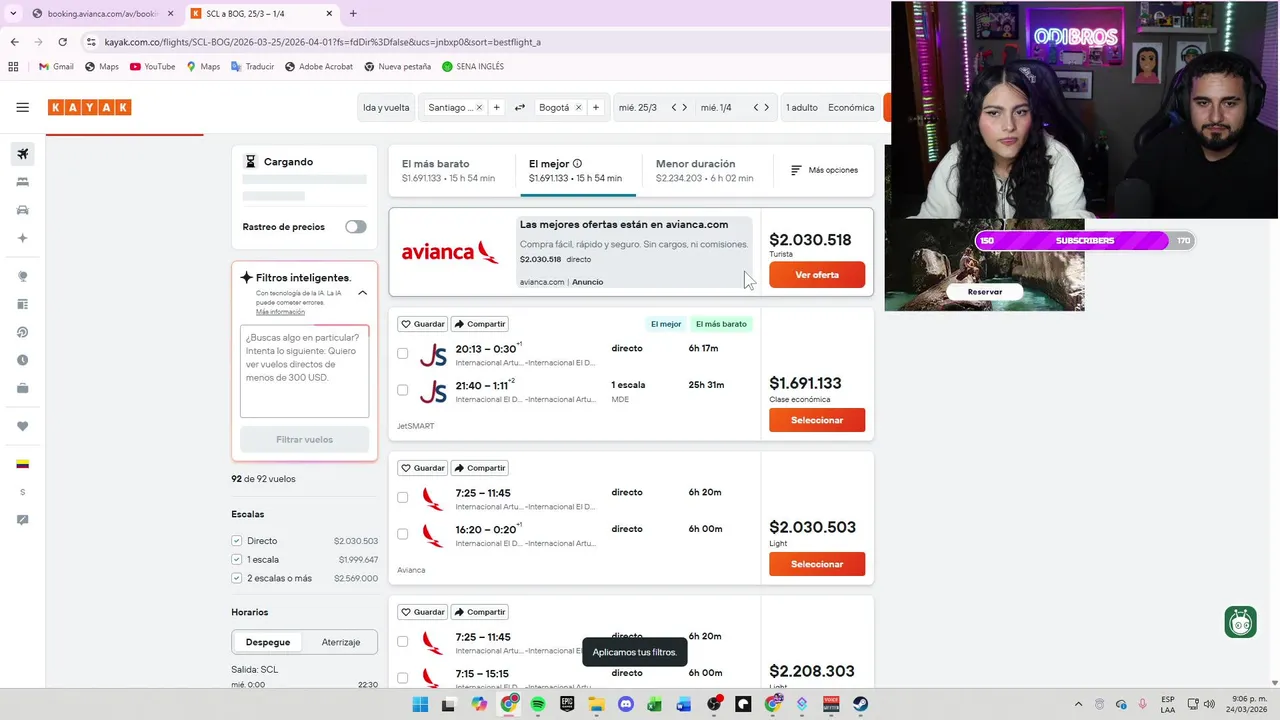Swap origin and destination arrows

520,107
